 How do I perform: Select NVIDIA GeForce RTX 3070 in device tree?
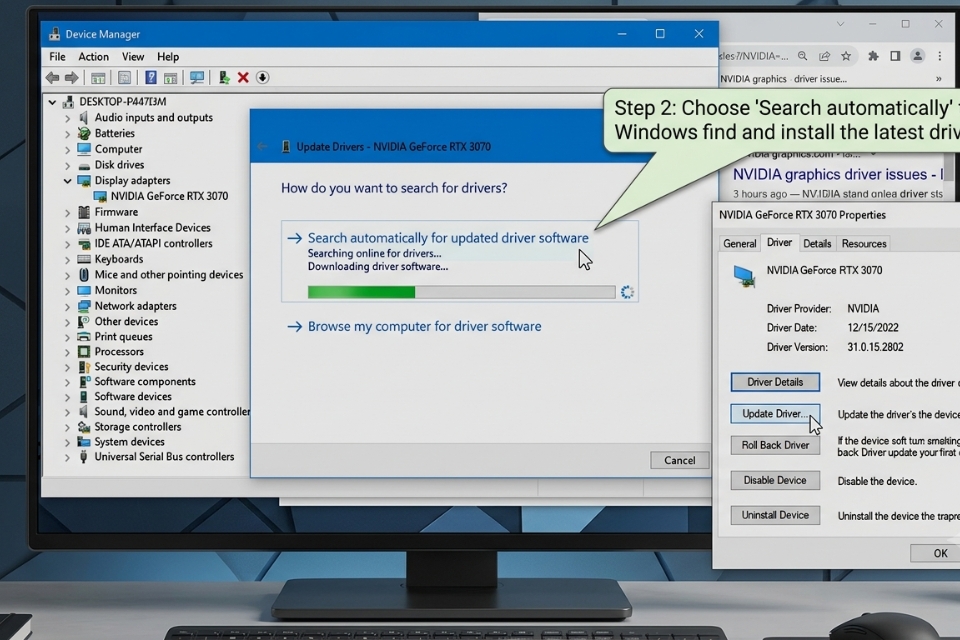(x=169, y=197)
